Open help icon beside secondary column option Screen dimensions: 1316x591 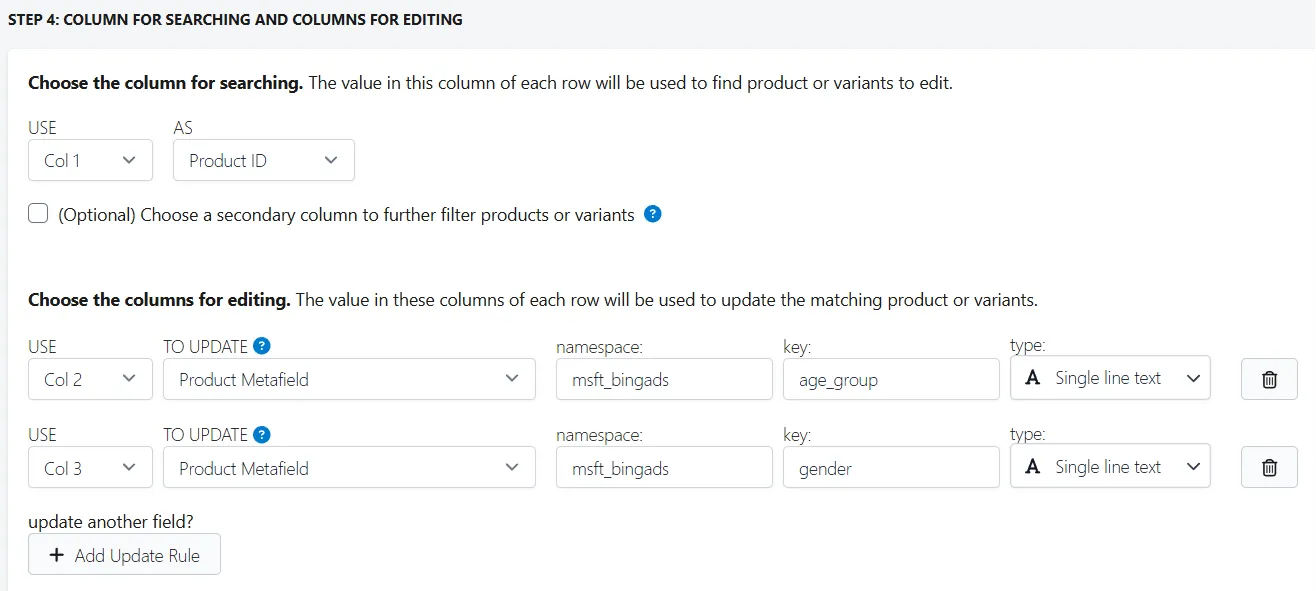point(653,214)
